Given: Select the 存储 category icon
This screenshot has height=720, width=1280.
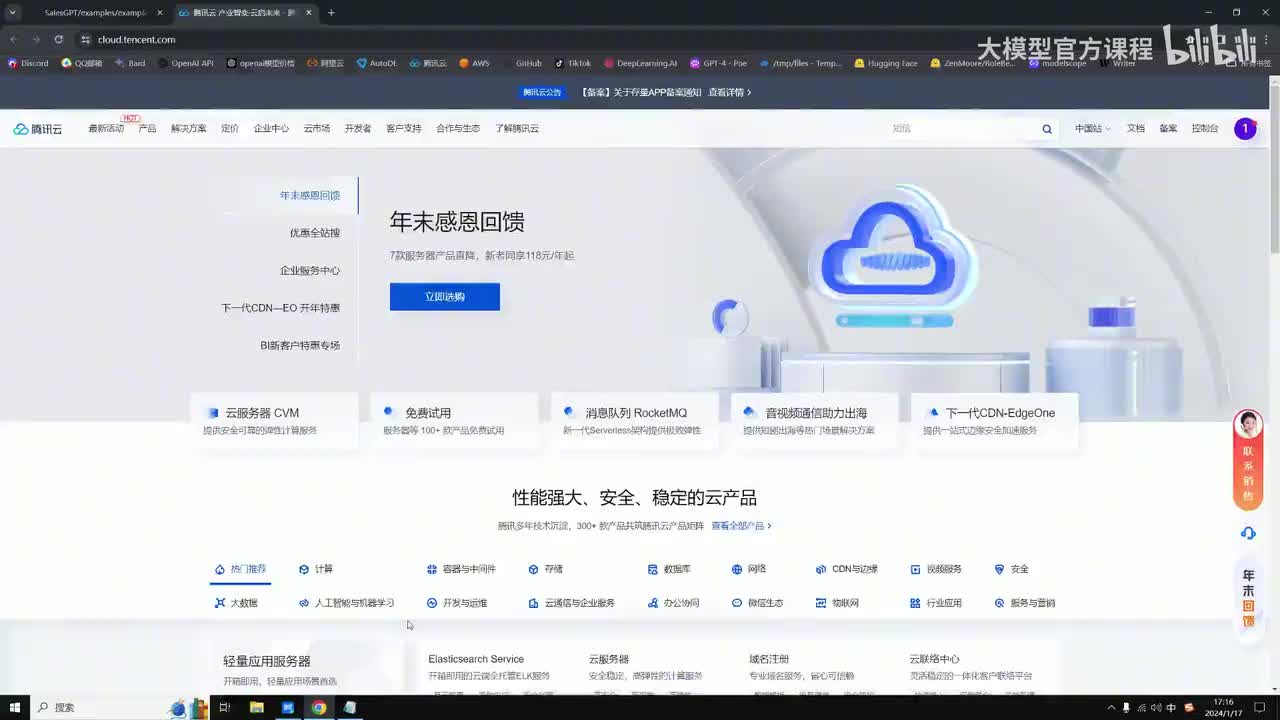Looking at the screenshot, I should 534,569.
